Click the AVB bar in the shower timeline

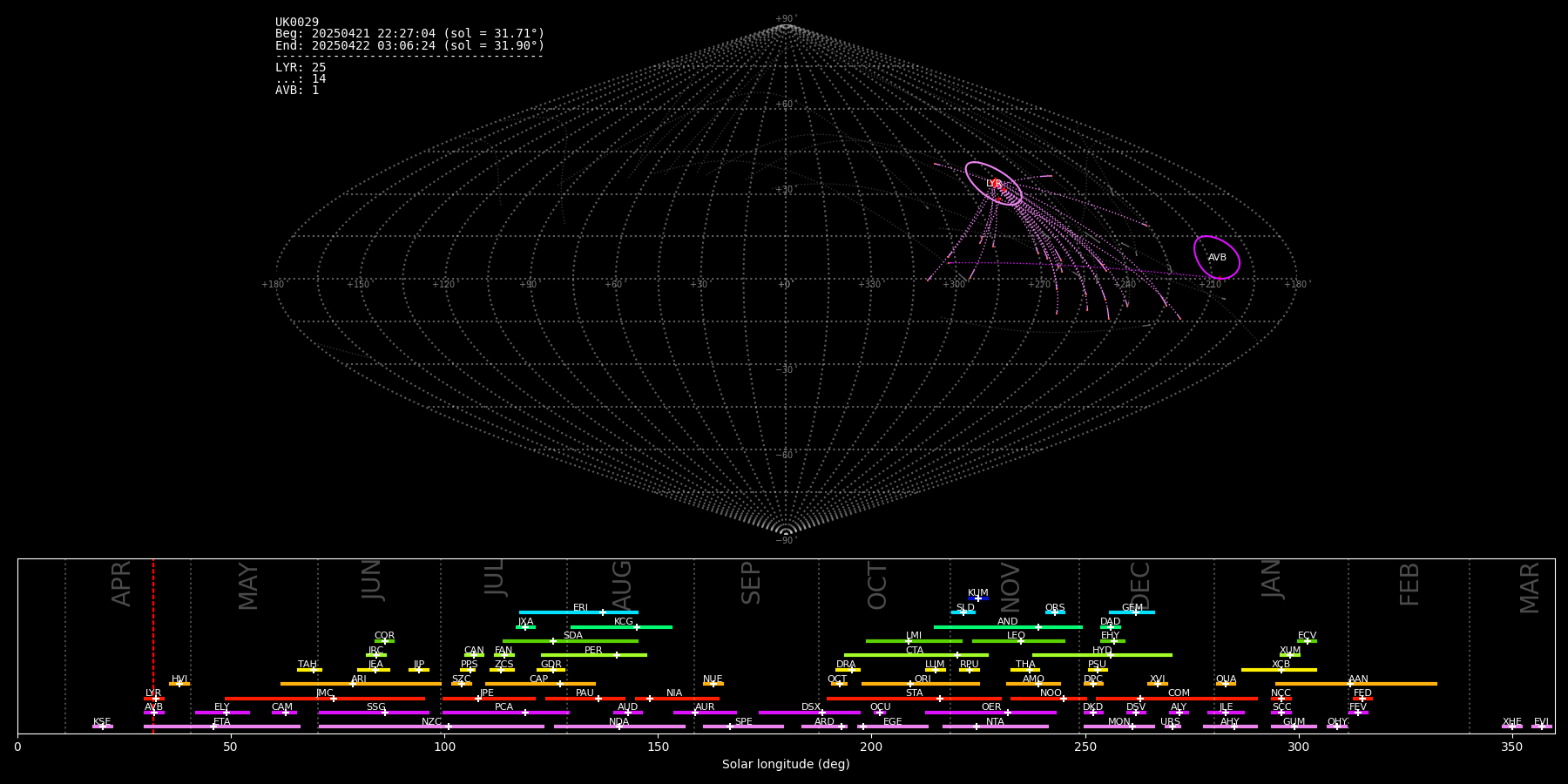[154, 713]
